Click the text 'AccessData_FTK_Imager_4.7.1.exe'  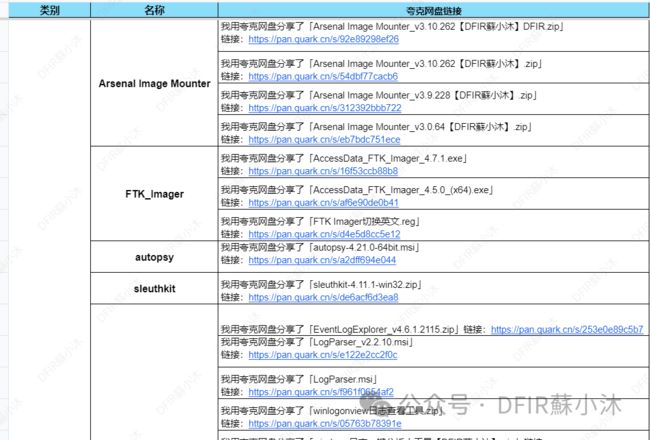[x=388, y=158]
